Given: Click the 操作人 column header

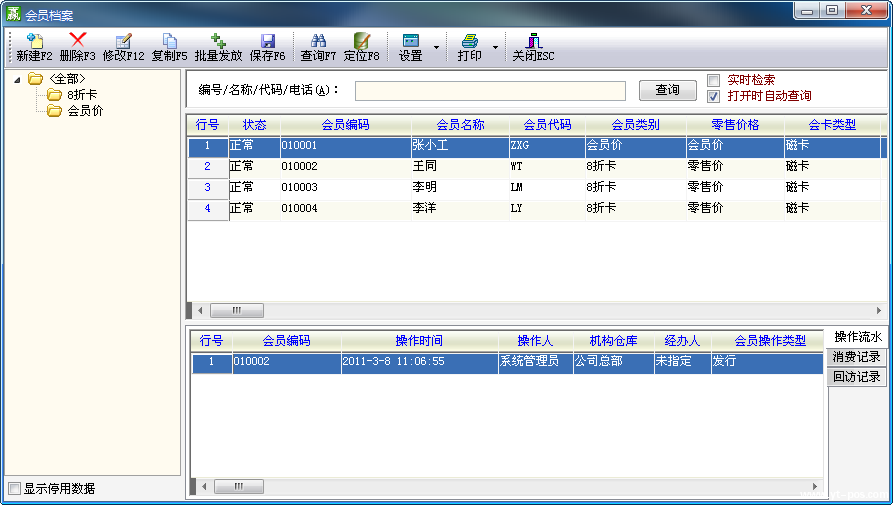Looking at the screenshot, I should point(535,340).
